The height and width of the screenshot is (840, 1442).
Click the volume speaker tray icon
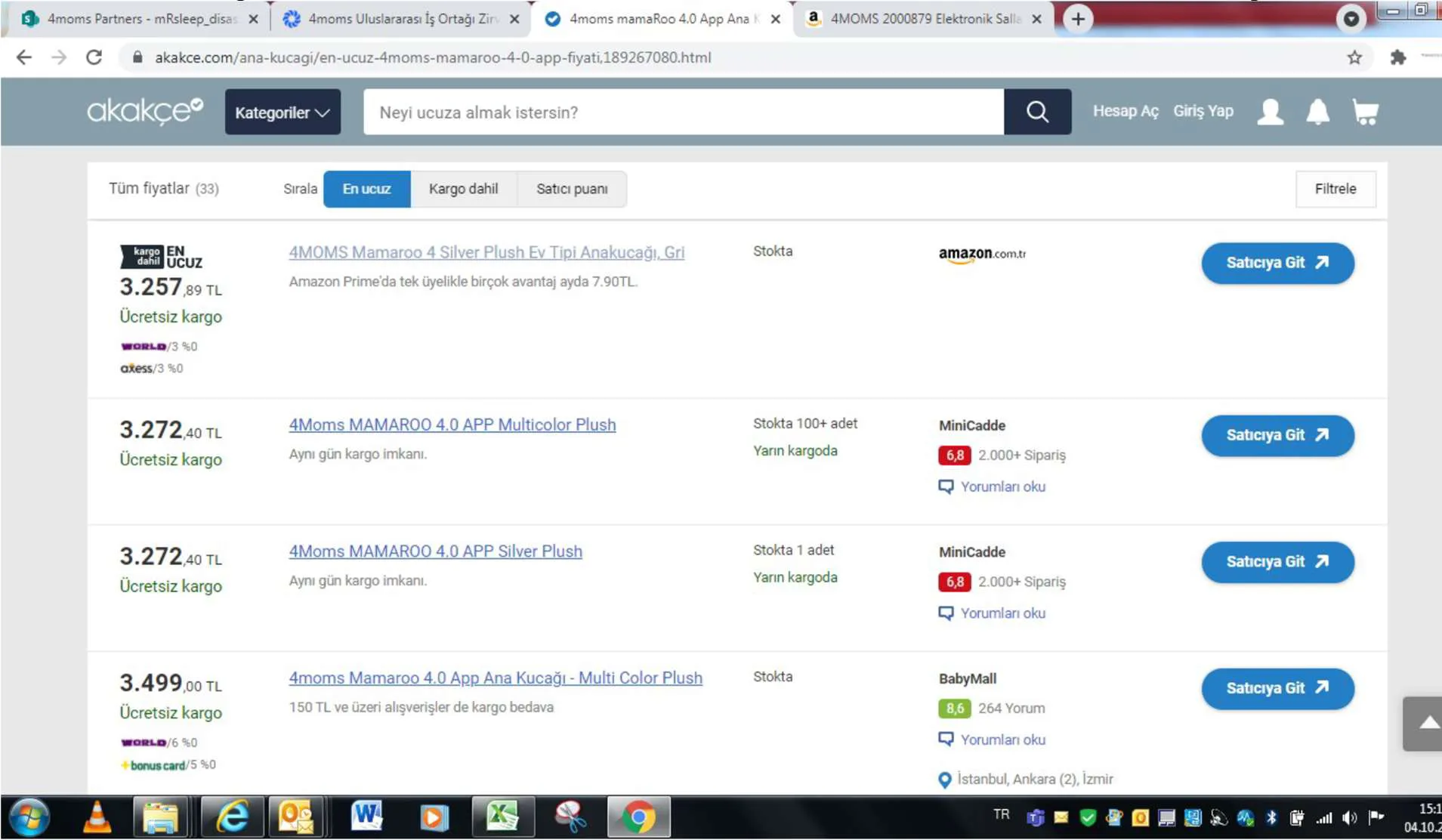pyautogui.click(x=1350, y=817)
